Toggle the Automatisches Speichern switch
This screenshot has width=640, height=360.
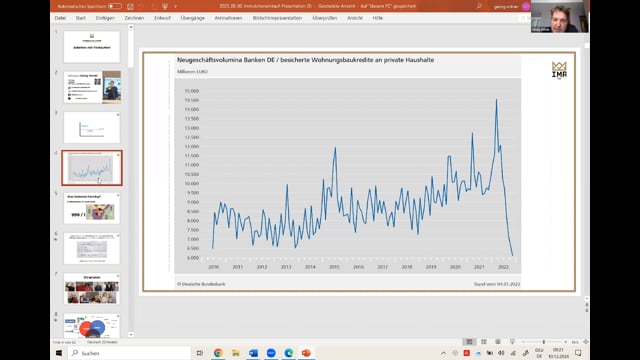115,6
